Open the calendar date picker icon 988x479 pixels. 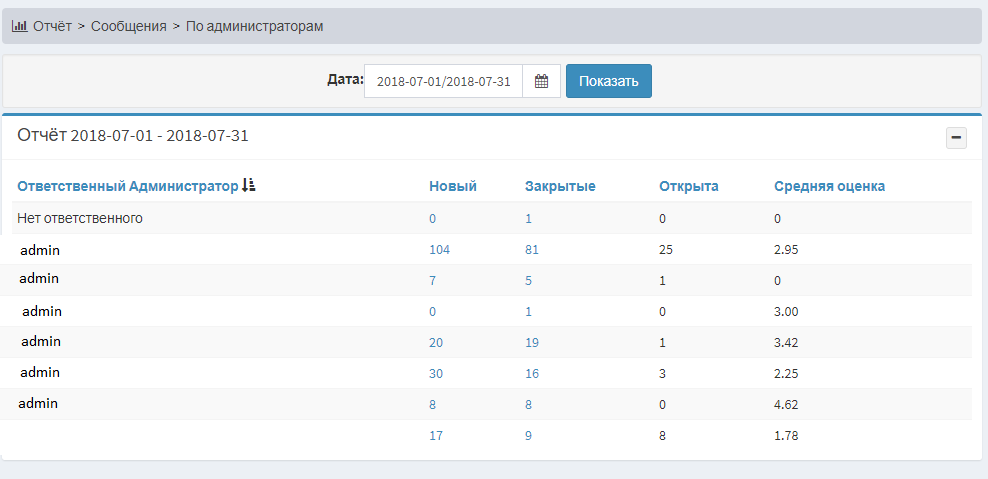click(x=541, y=81)
